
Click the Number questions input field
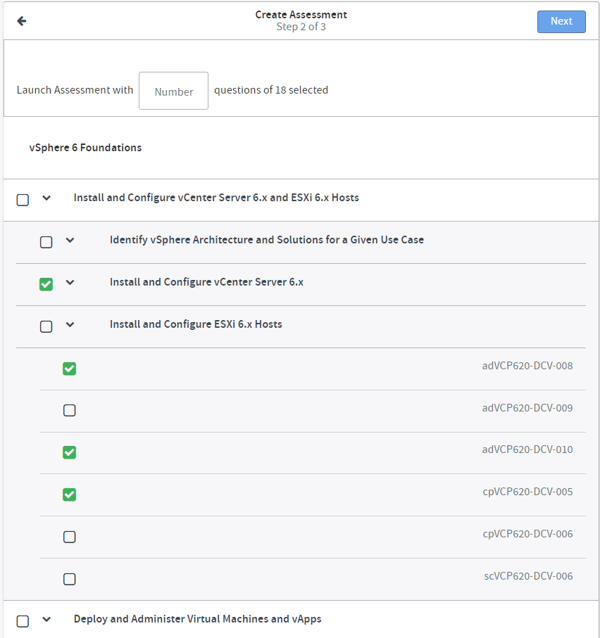(x=174, y=91)
